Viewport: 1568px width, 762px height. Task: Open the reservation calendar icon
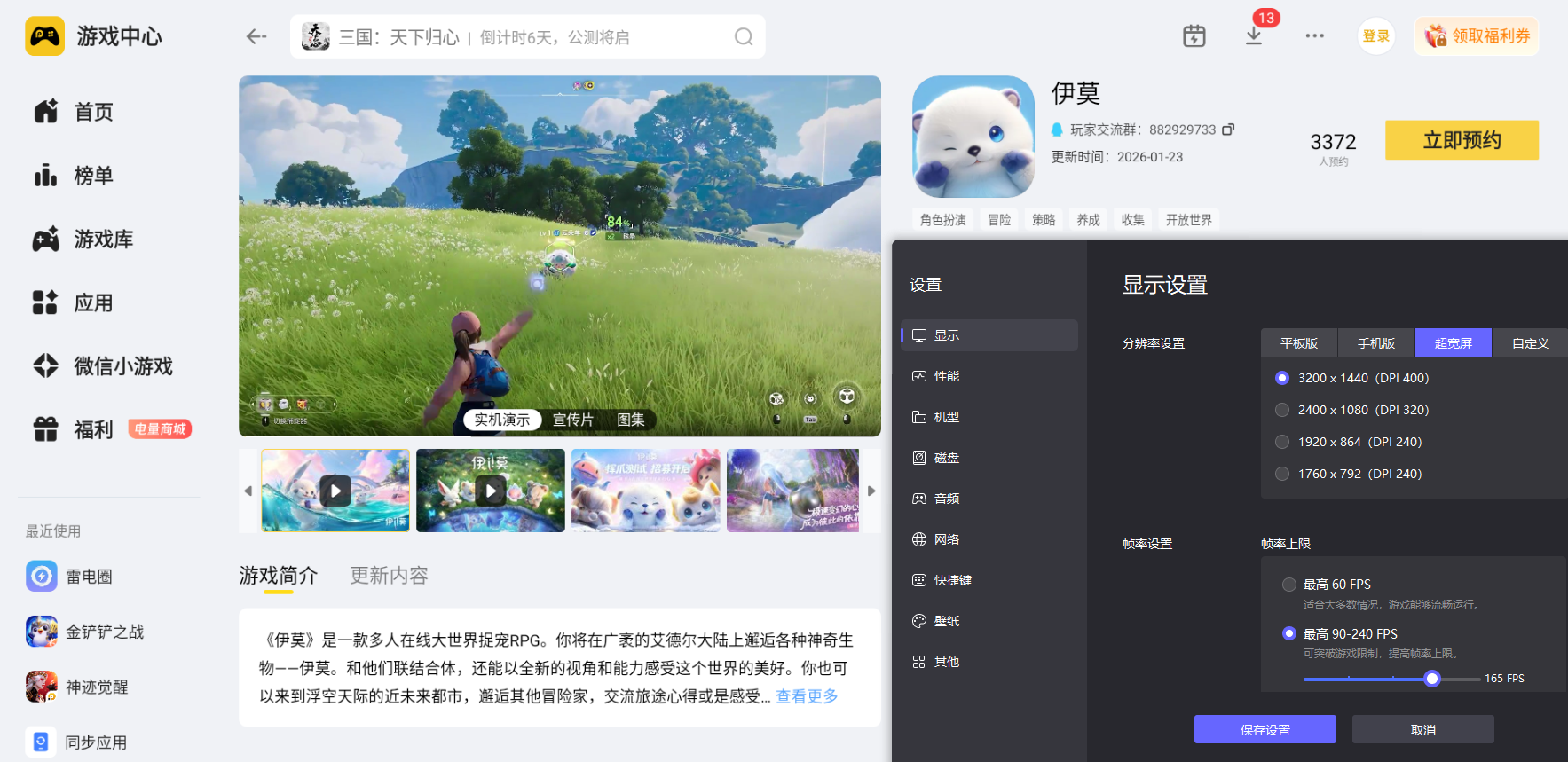pyautogui.click(x=1194, y=36)
